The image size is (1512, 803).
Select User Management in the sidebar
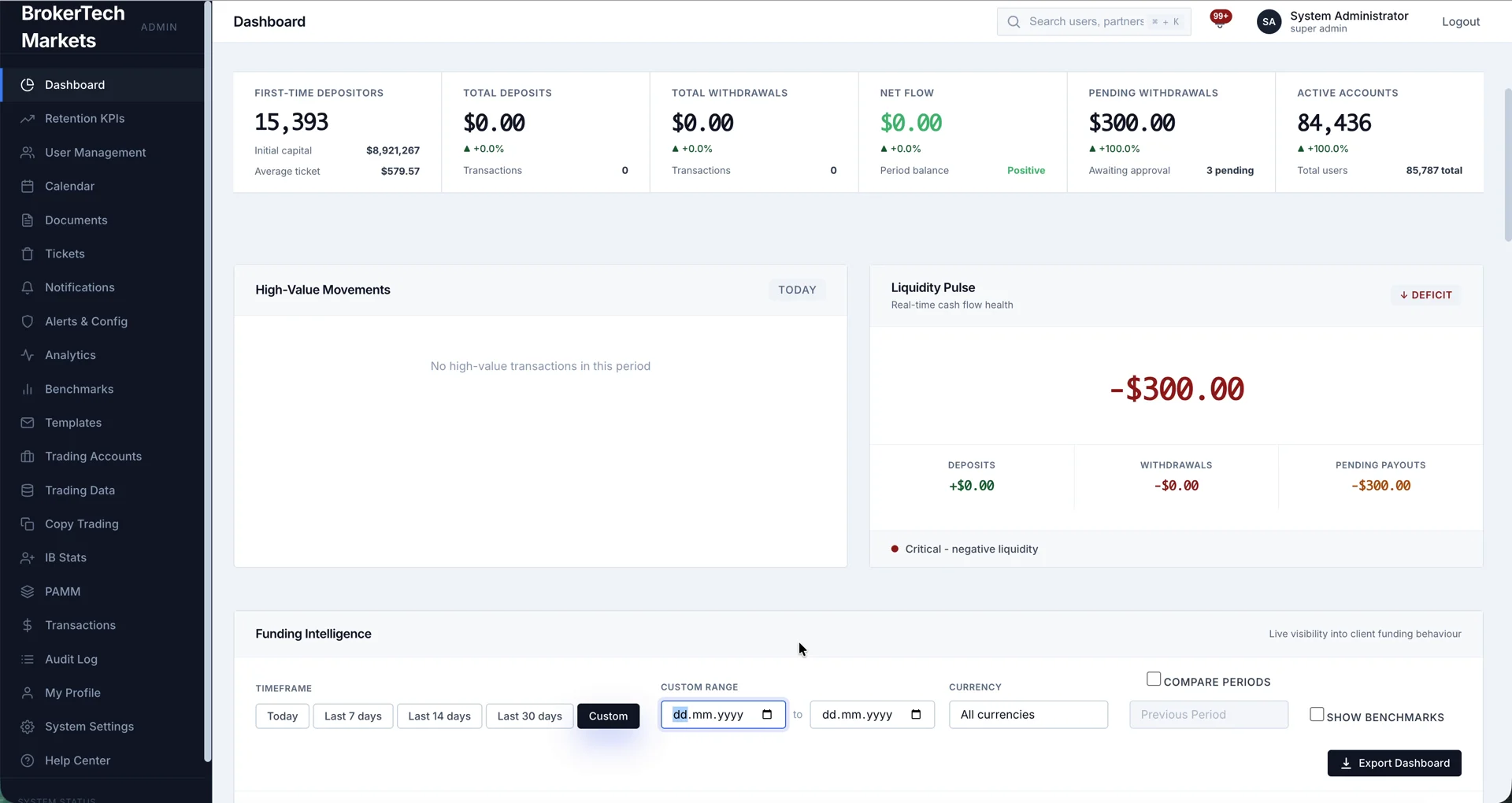coord(95,152)
